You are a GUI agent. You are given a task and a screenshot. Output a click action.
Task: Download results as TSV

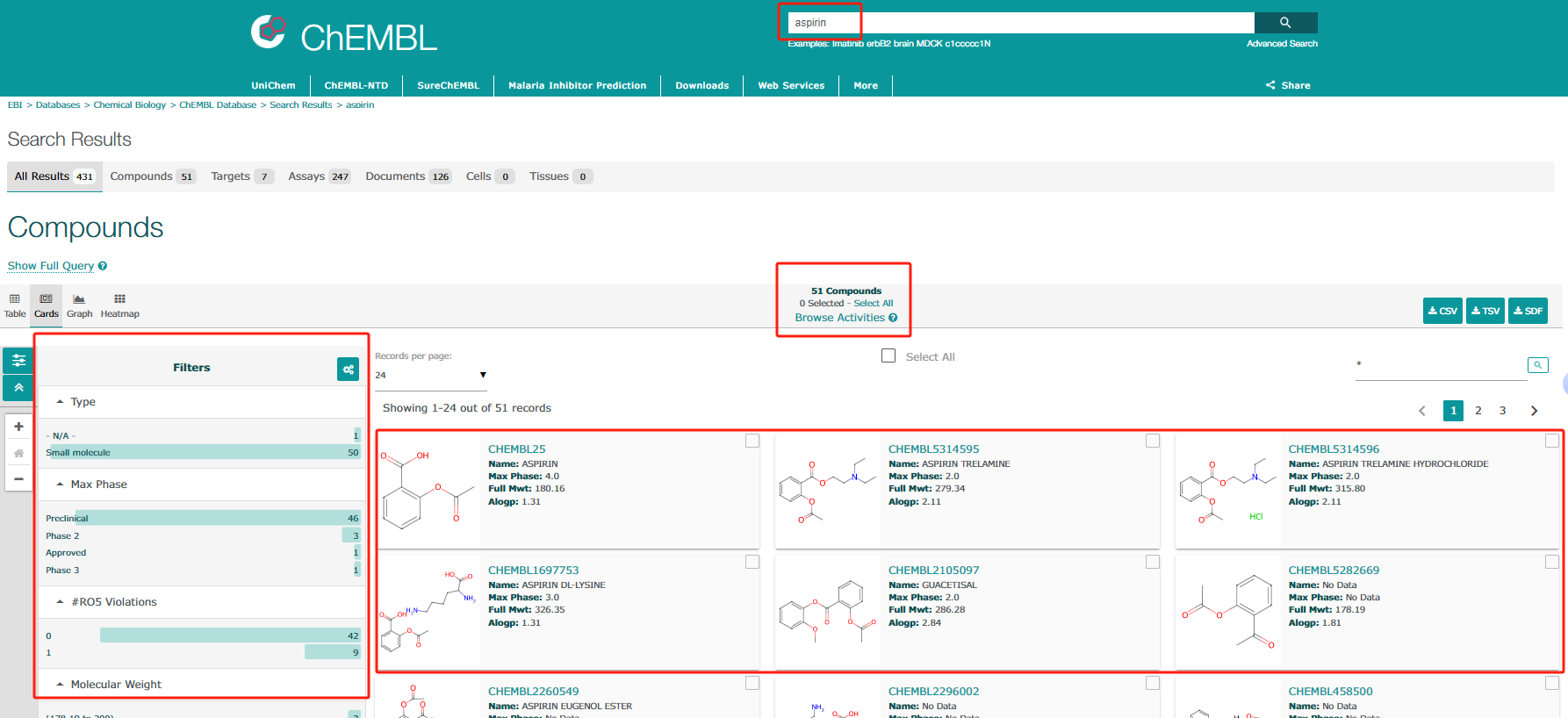click(1485, 311)
